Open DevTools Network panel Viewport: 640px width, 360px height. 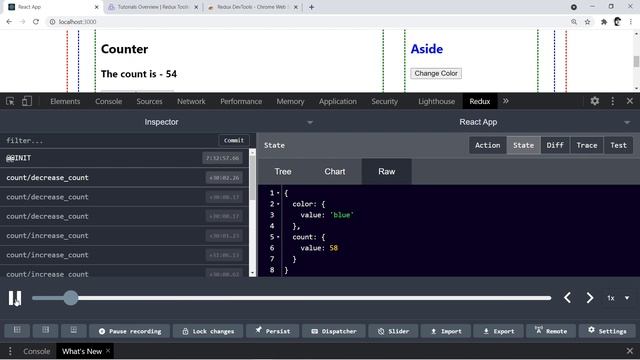click(x=191, y=101)
